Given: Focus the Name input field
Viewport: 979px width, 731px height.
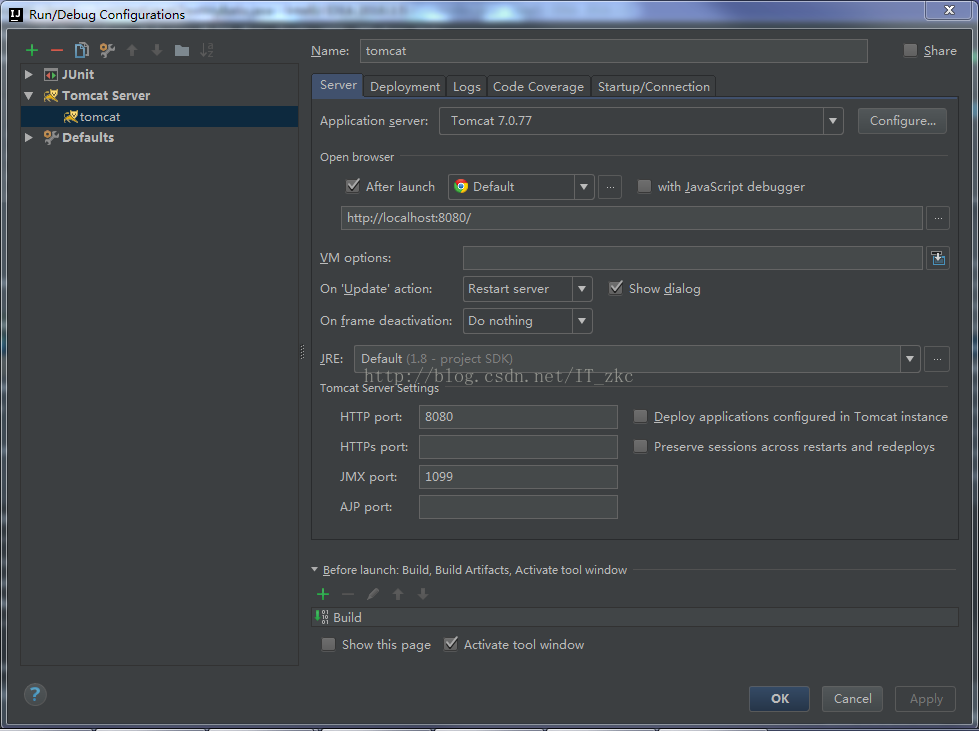Looking at the screenshot, I should [614, 51].
